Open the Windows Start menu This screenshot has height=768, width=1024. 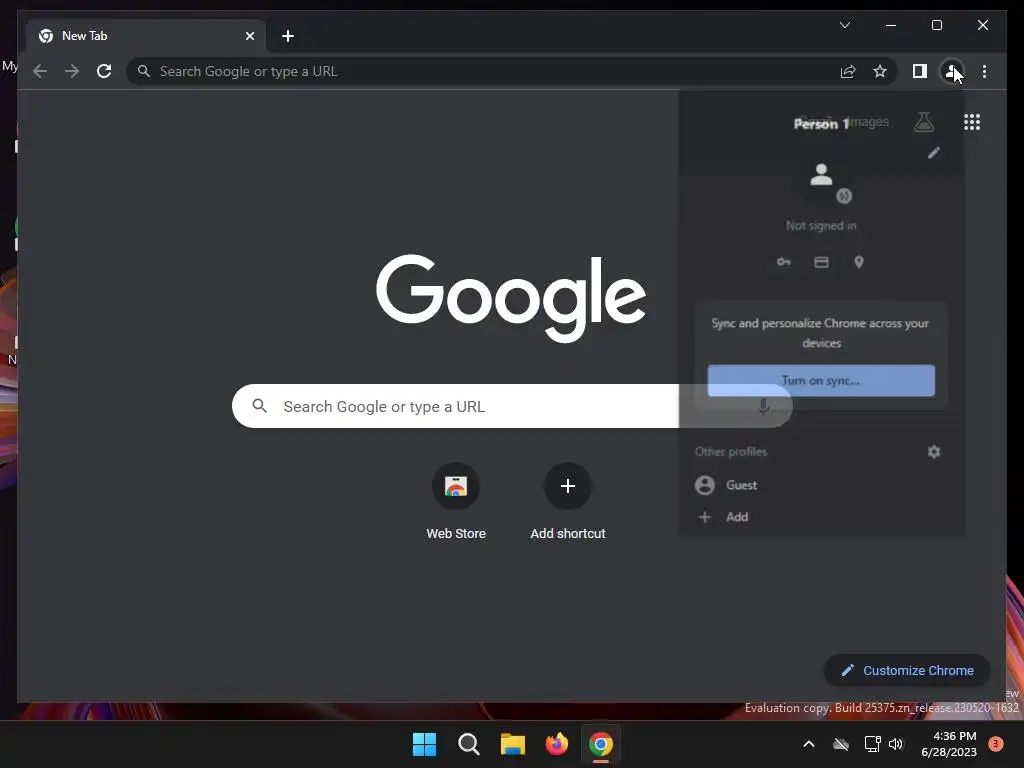click(x=424, y=744)
